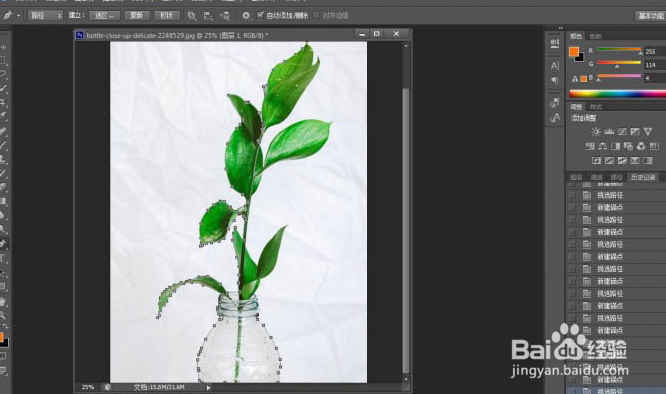Add a Brightness/Contrast adjustment
The image size is (666, 394).
pos(596,132)
